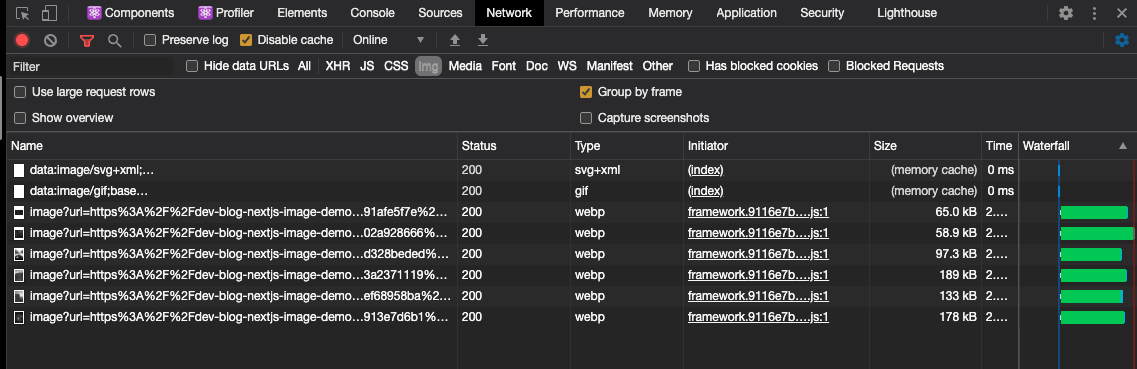
Task: Import HAR file with upload arrow
Action: coord(455,40)
